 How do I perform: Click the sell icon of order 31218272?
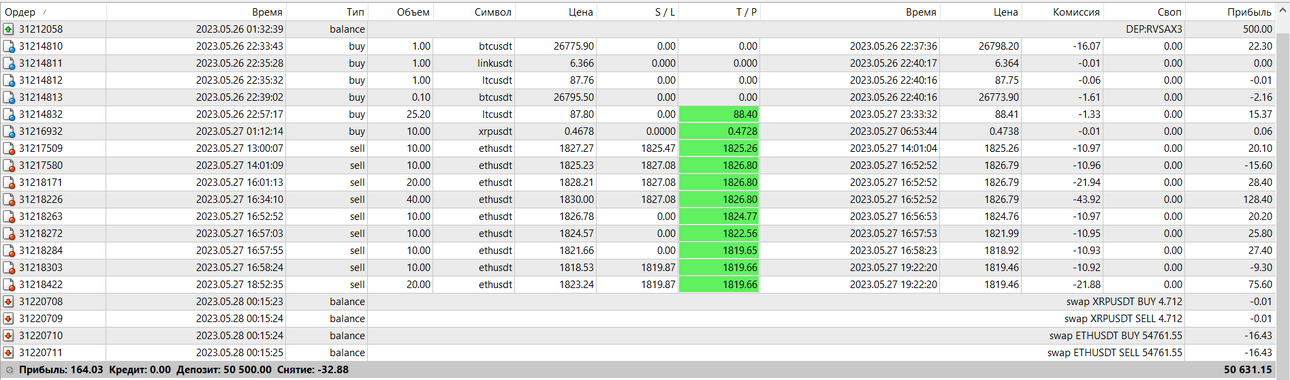pos(9,233)
